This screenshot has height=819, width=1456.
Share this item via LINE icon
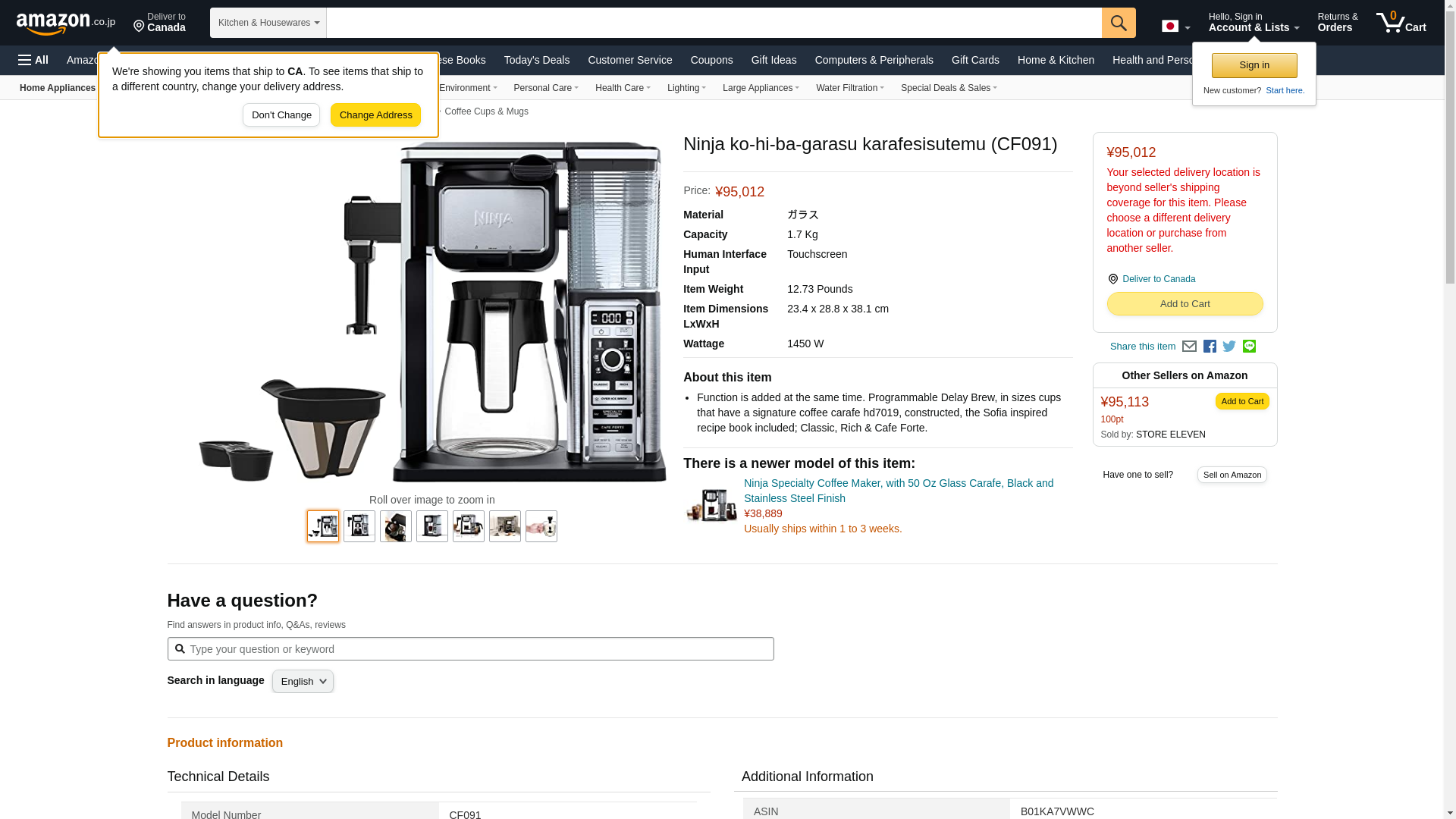1249,347
